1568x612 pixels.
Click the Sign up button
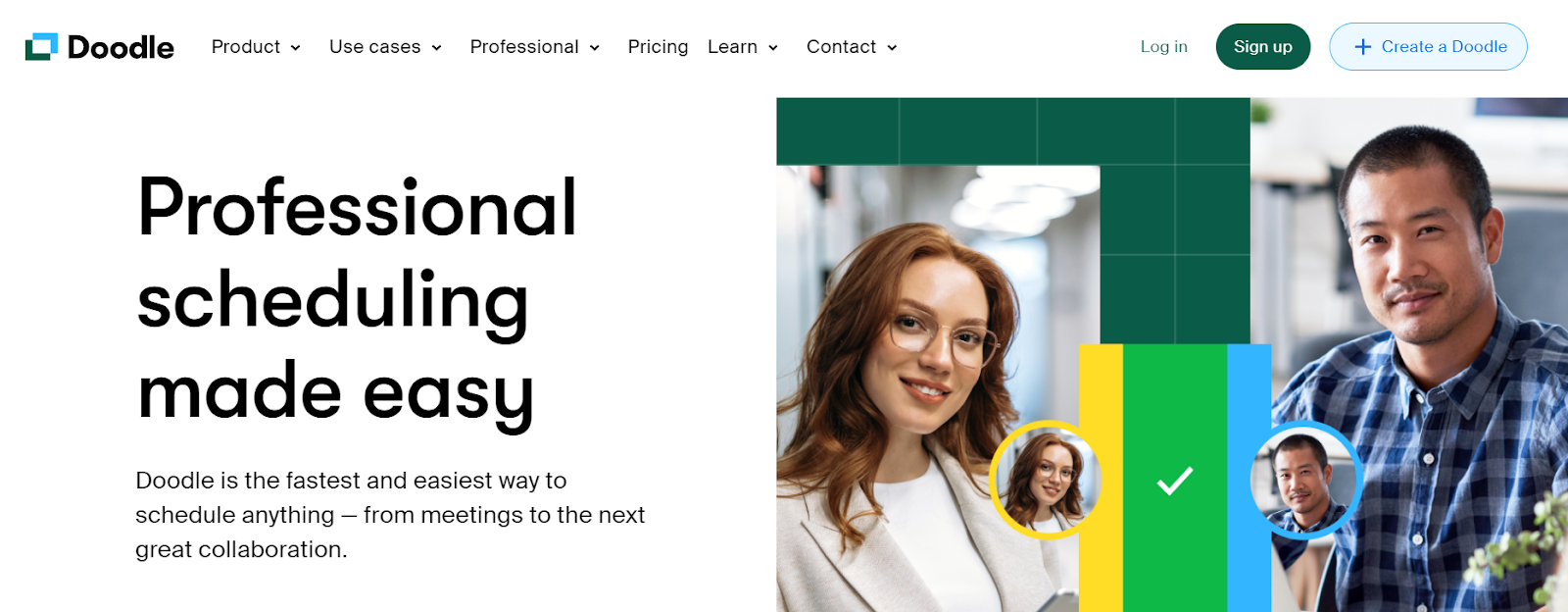[1263, 47]
